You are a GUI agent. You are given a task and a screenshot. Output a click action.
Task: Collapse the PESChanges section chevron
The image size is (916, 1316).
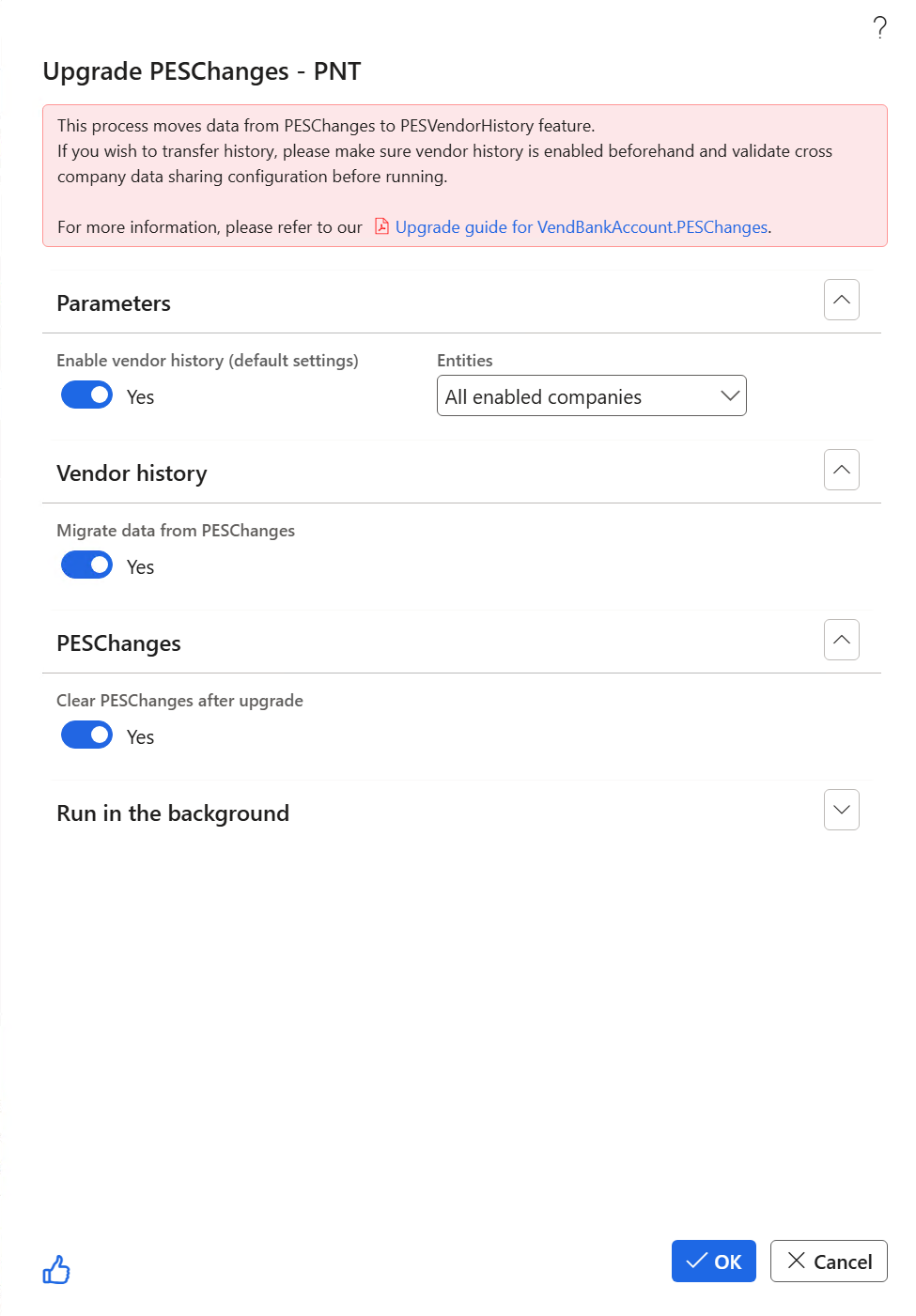click(842, 640)
